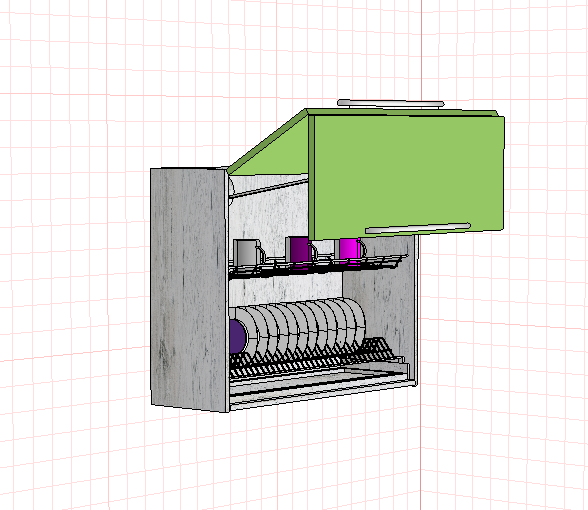Pick the gray mug on upper rack

click(x=248, y=252)
